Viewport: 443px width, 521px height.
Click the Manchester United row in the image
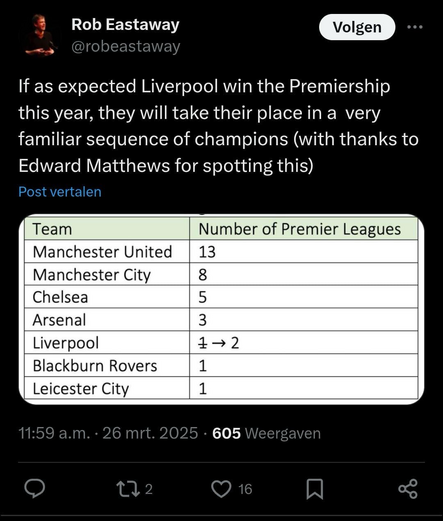click(x=221, y=252)
